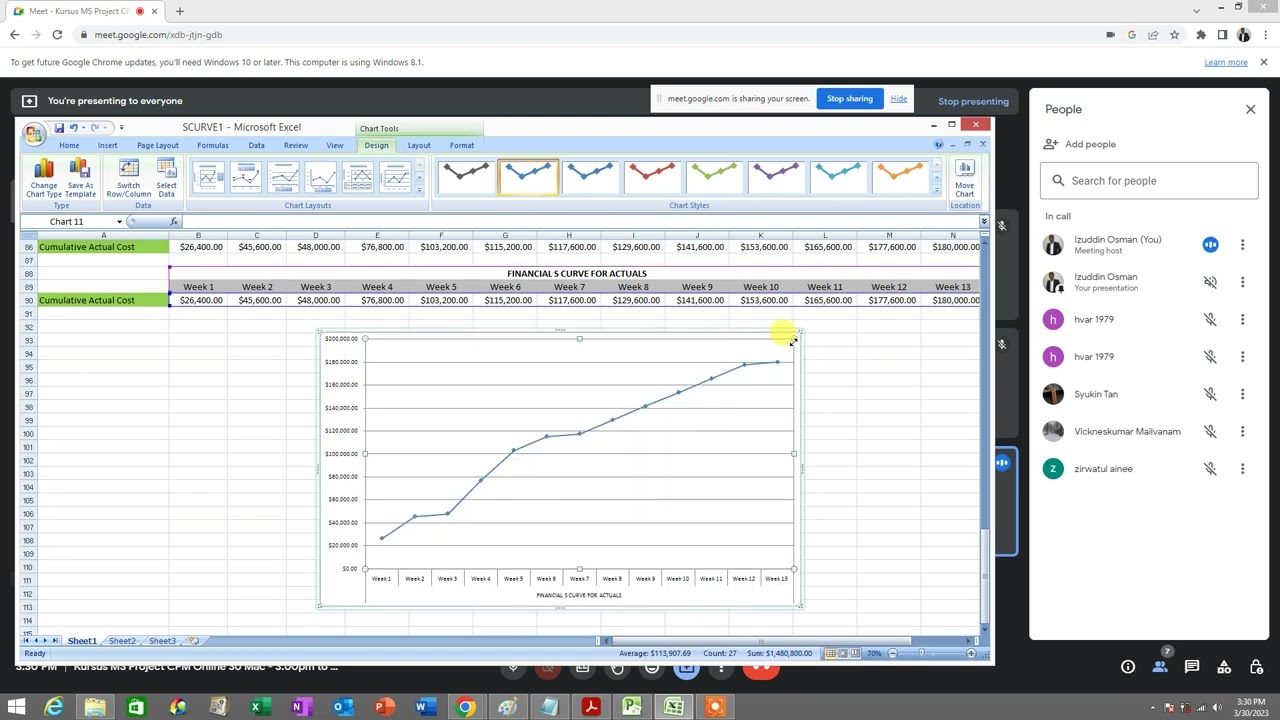Image resolution: width=1280 pixels, height=720 pixels.
Task: Dismiss the Chrome update notification bar
Action: tap(1264, 62)
